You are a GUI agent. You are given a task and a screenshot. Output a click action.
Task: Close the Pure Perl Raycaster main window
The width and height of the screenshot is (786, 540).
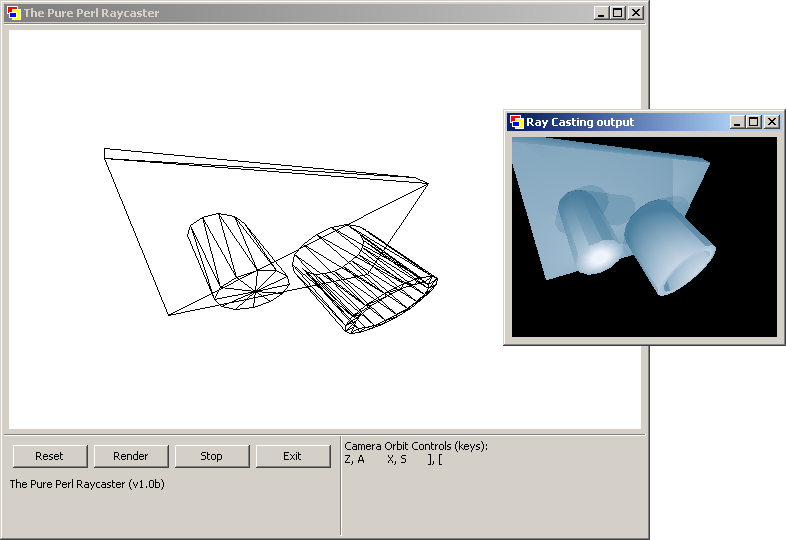click(636, 13)
